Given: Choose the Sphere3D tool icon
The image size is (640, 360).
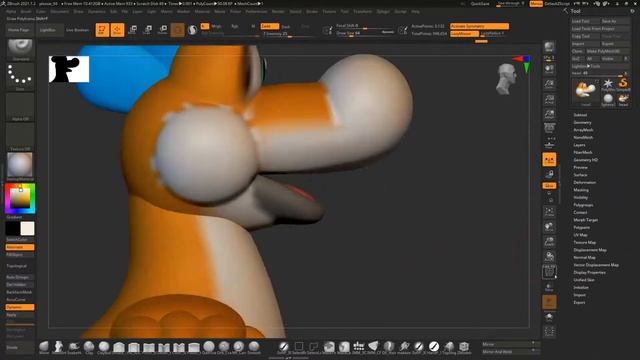Looking at the screenshot, I should coord(608,100).
